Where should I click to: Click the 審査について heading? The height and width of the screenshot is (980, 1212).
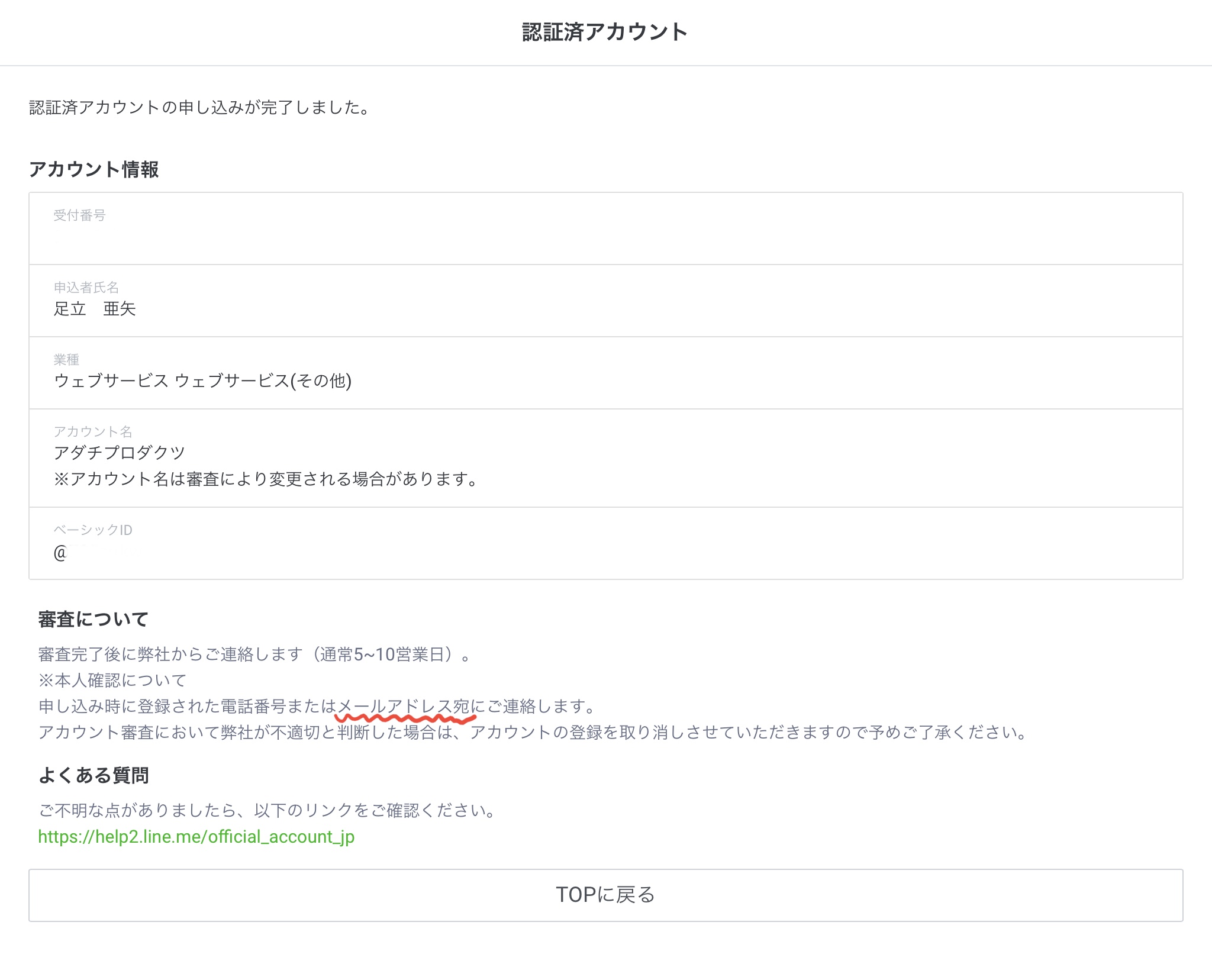[x=94, y=619]
